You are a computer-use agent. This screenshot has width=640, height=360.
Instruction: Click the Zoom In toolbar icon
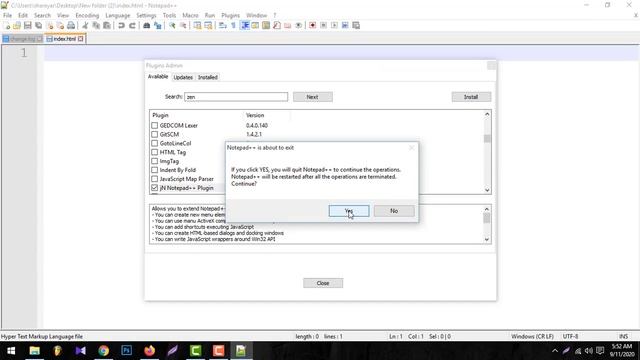tap(172, 25)
